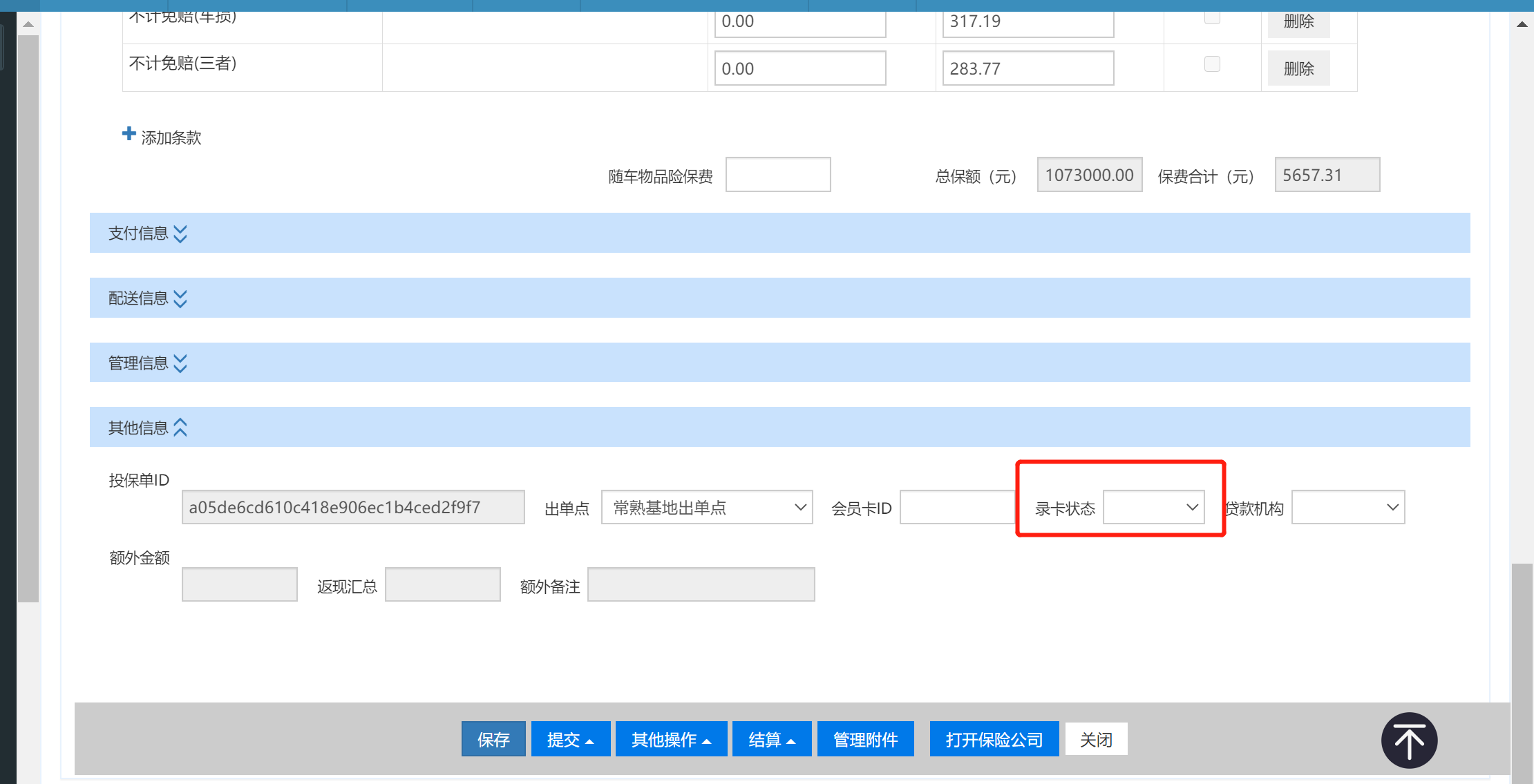Open the 录卡状态 dropdown
The width and height of the screenshot is (1534, 784).
click(x=1153, y=508)
